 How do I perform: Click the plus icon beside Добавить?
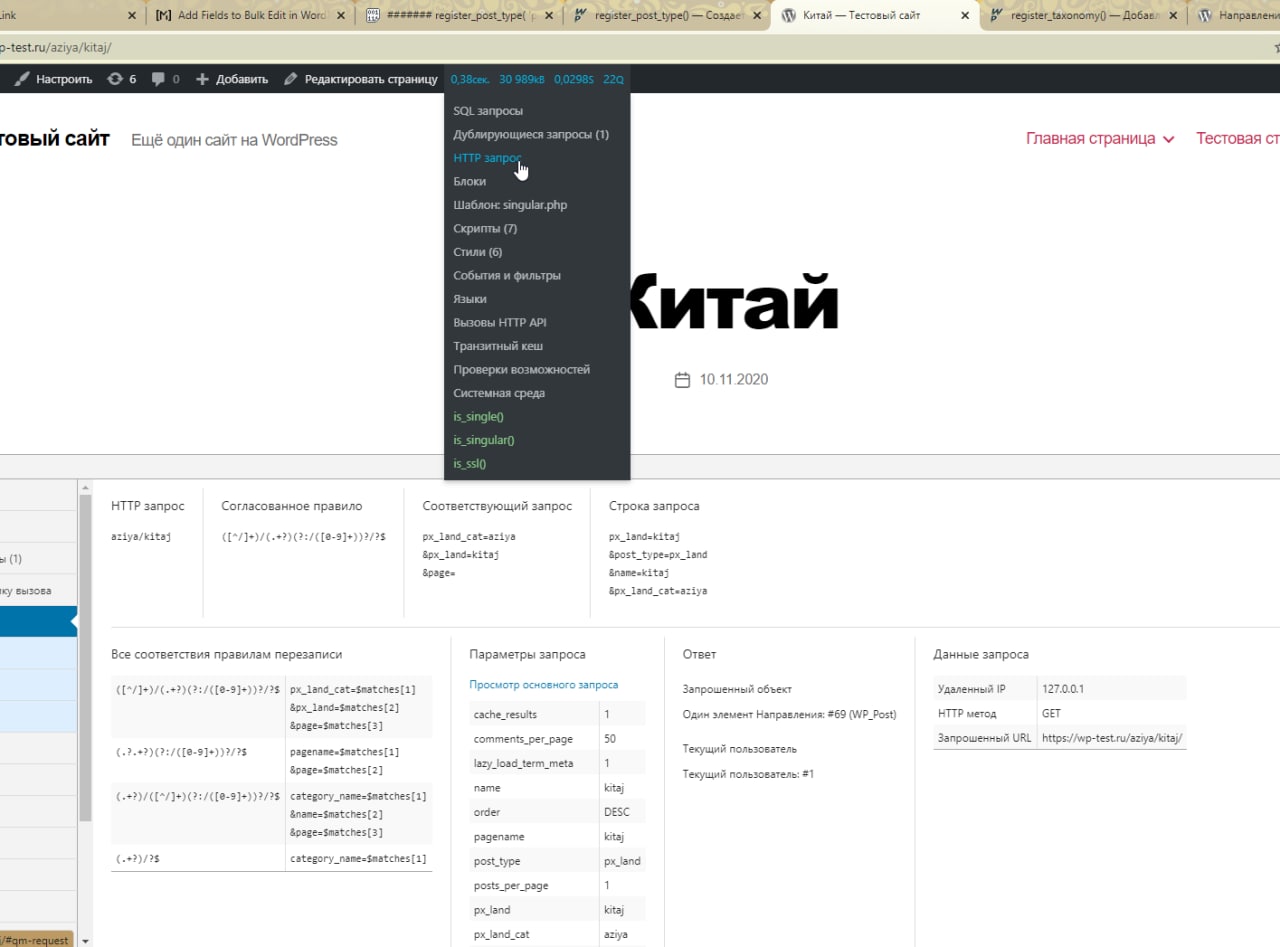click(203, 79)
